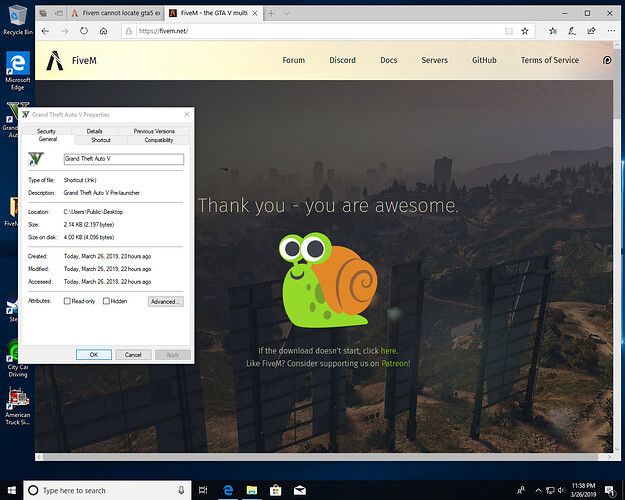Select American Truck Simulator desktop icon

pos(18,406)
